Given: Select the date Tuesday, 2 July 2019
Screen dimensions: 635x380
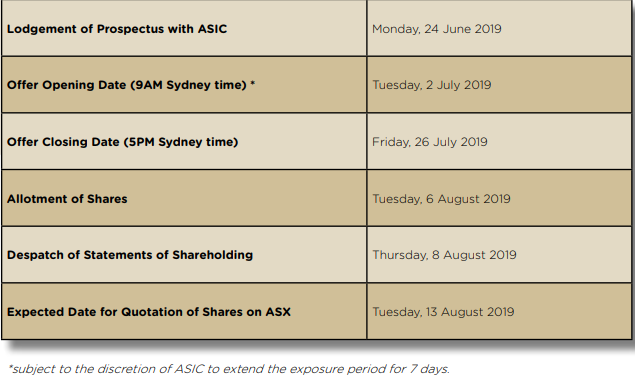Looking at the screenshot, I should [432, 85].
